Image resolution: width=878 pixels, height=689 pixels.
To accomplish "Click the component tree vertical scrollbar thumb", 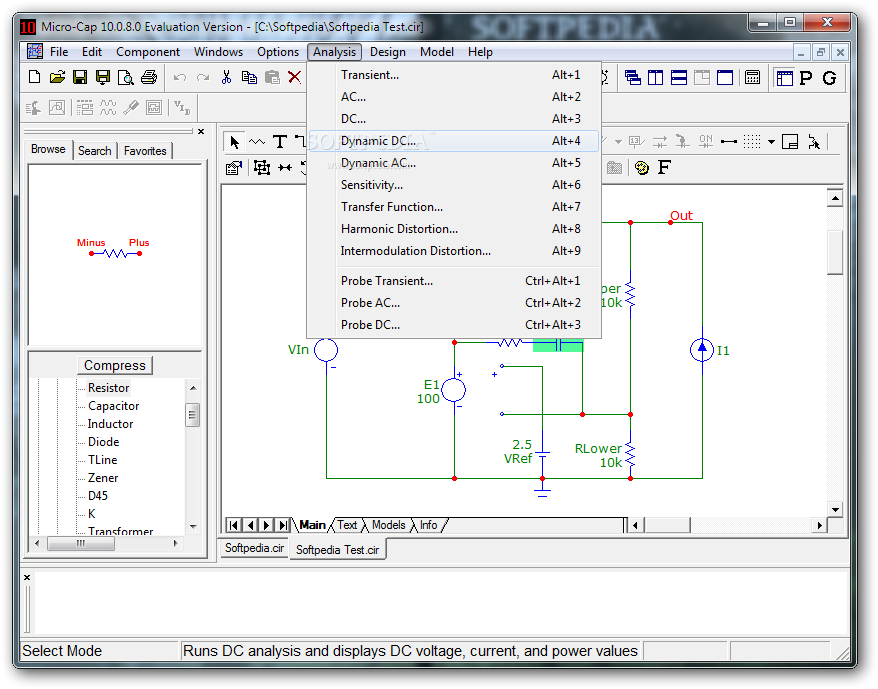I will pyautogui.click(x=193, y=415).
